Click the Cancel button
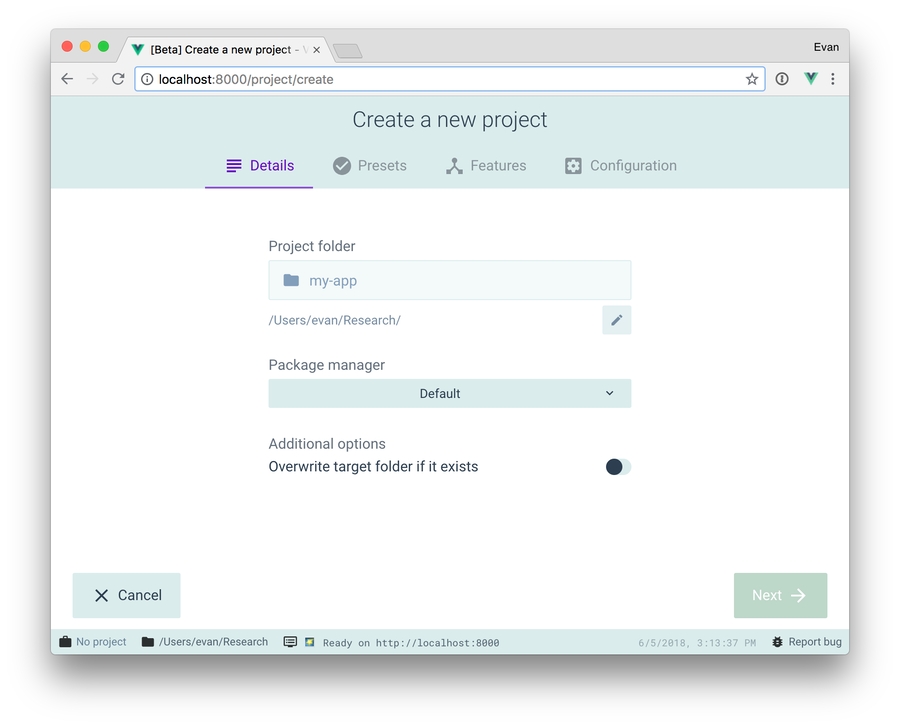The height and width of the screenshot is (727, 900). (x=127, y=596)
